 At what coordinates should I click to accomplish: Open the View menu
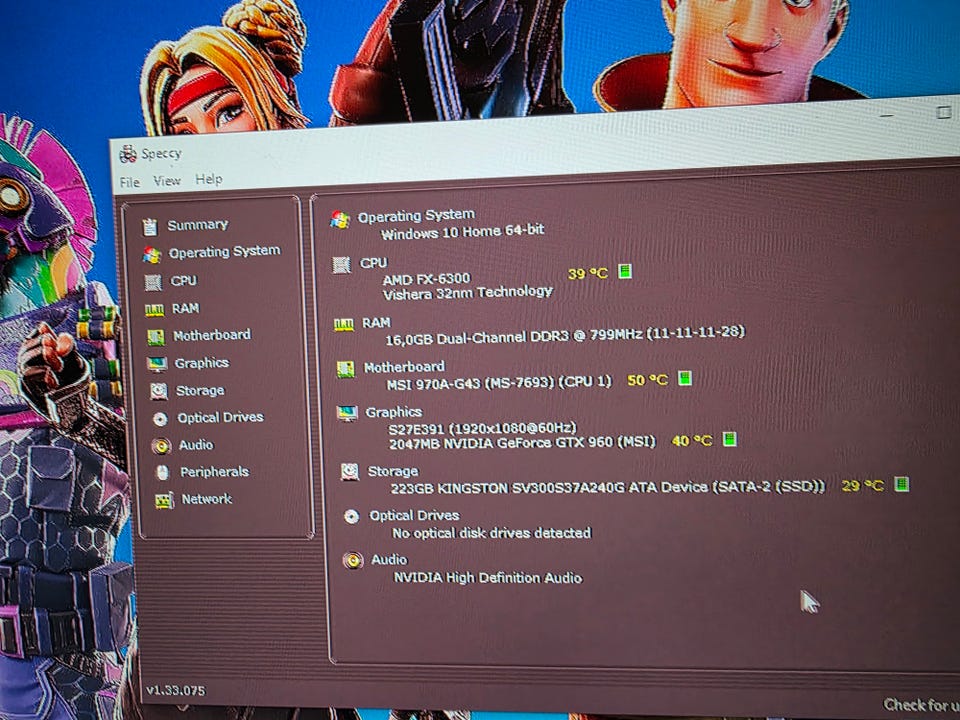[x=167, y=181]
